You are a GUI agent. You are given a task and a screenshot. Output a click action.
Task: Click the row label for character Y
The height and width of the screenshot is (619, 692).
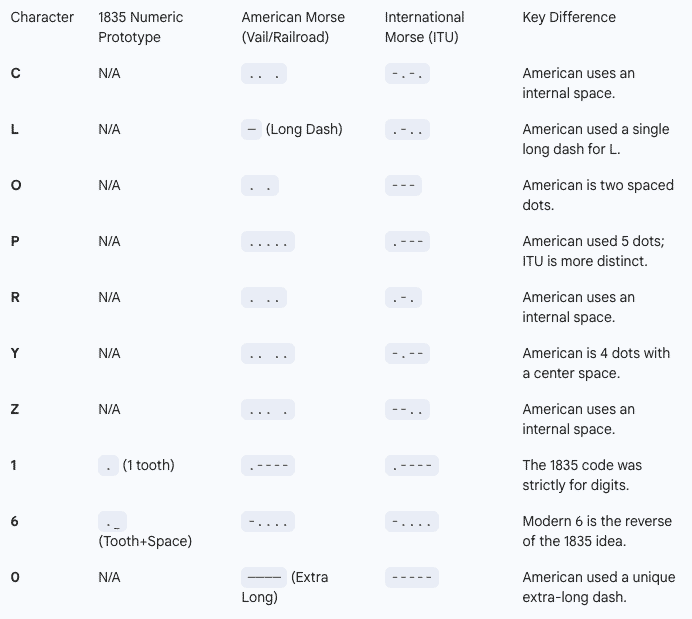click(x=15, y=353)
